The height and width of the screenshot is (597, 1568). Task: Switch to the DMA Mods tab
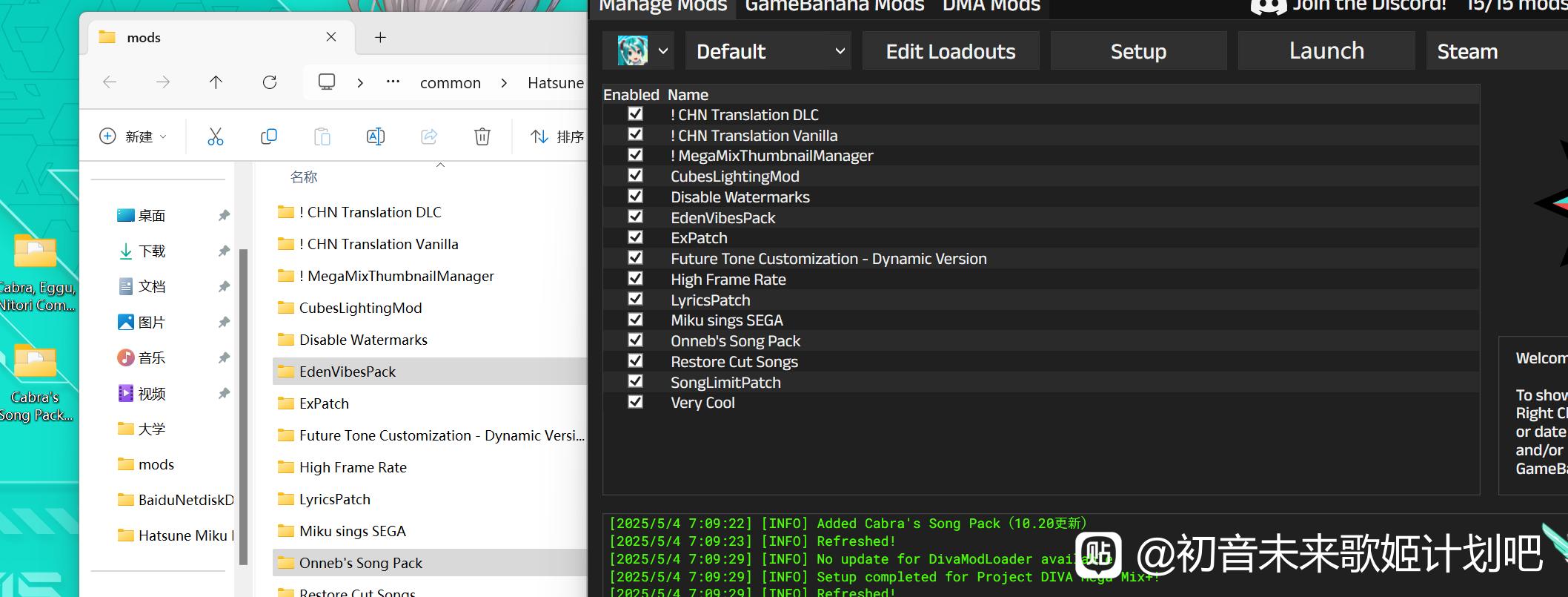991,6
